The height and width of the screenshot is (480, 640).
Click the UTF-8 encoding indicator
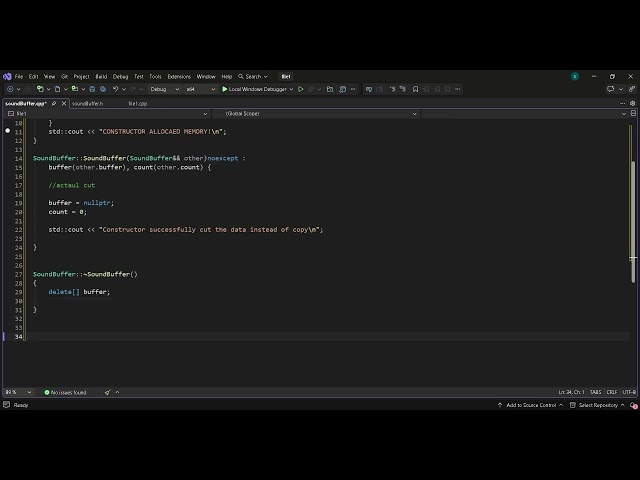(x=629, y=392)
